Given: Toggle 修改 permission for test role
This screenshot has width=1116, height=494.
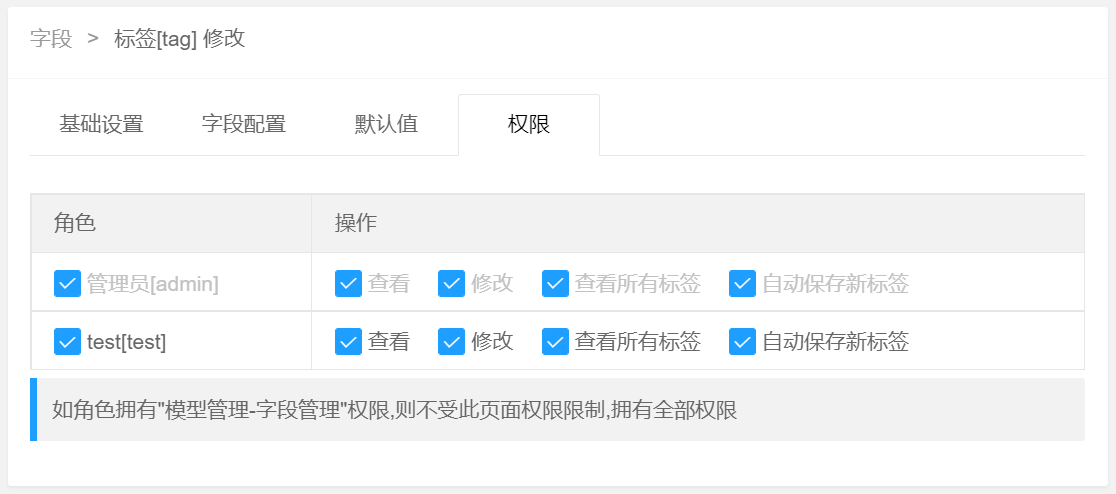Looking at the screenshot, I should [451, 342].
